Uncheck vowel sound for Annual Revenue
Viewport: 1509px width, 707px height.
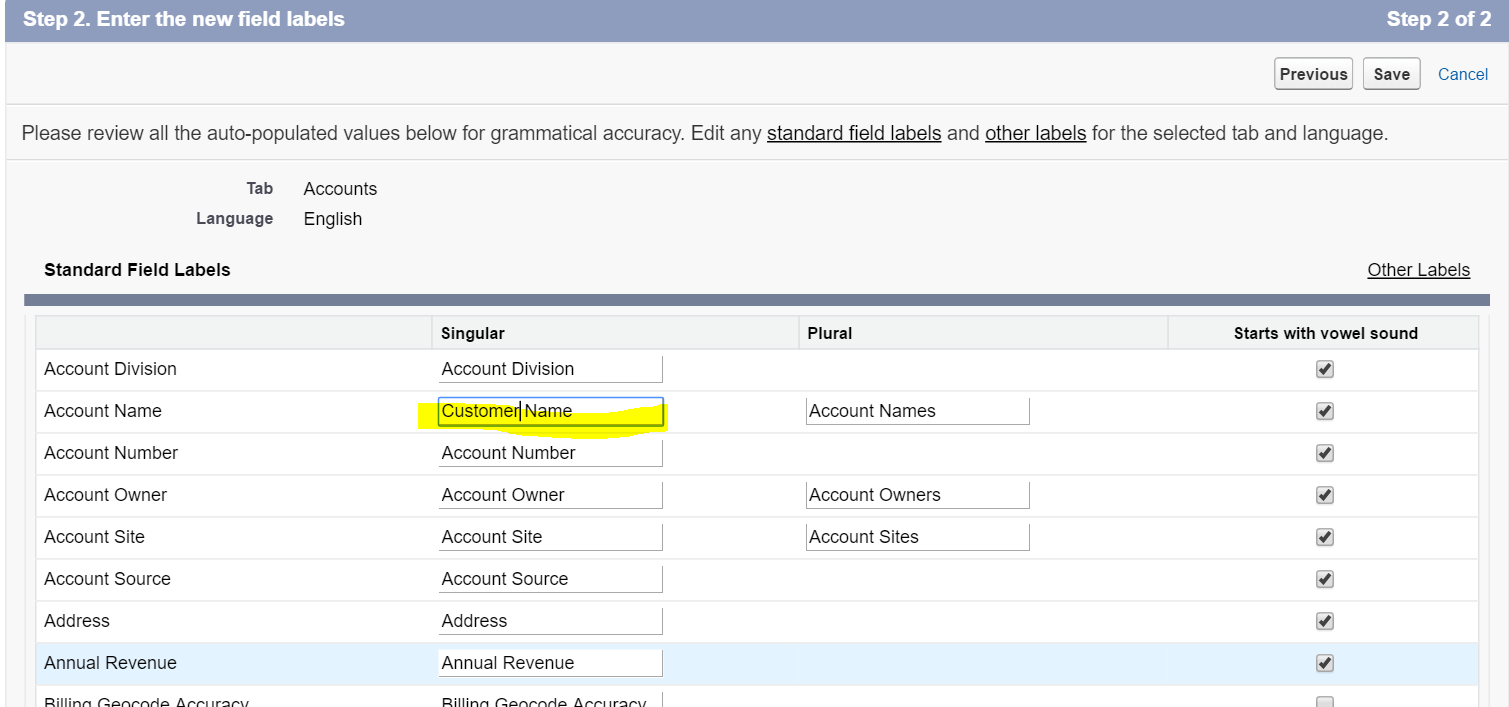tap(1324, 663)
